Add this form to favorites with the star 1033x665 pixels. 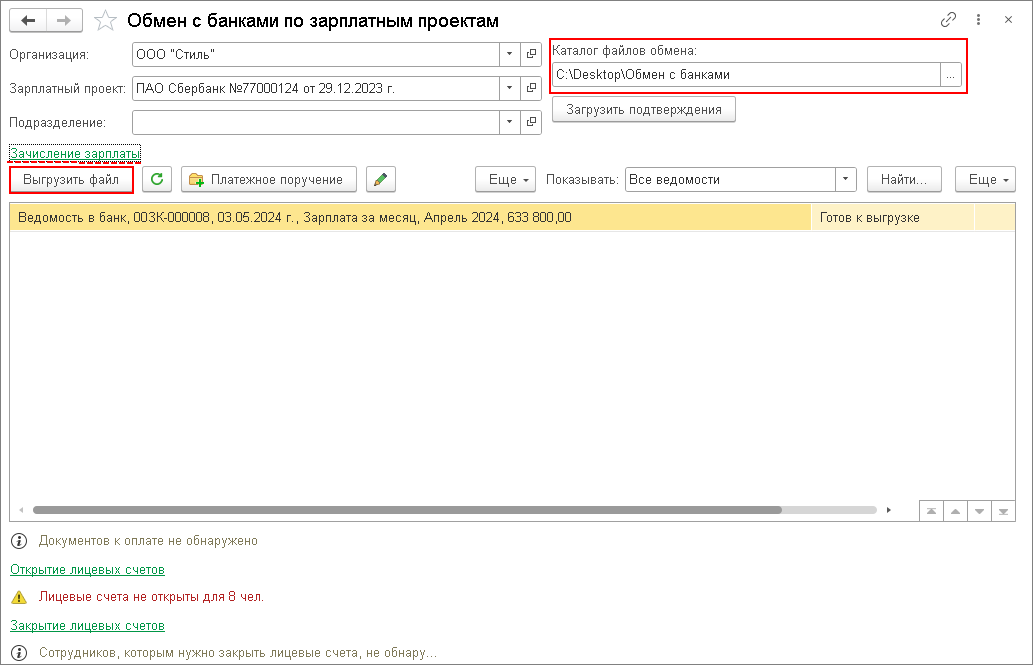pos(105,21)
